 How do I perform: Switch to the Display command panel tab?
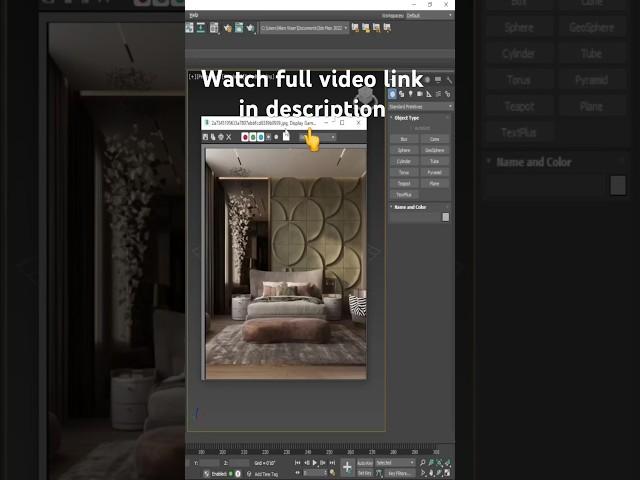438,79
